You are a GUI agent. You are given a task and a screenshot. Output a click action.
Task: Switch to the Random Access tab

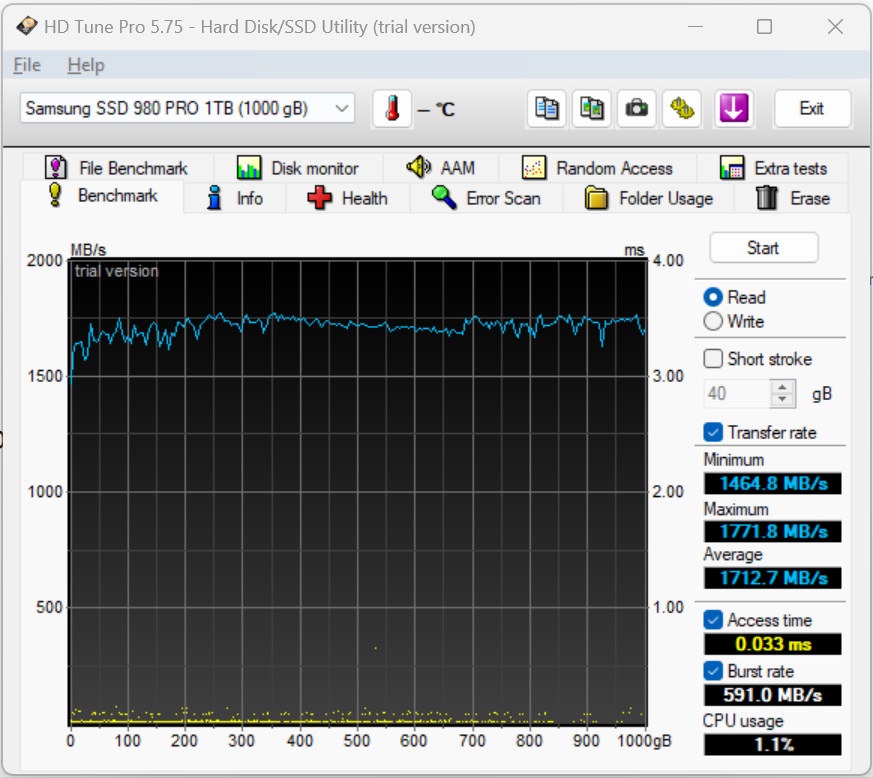pos(598,168)
